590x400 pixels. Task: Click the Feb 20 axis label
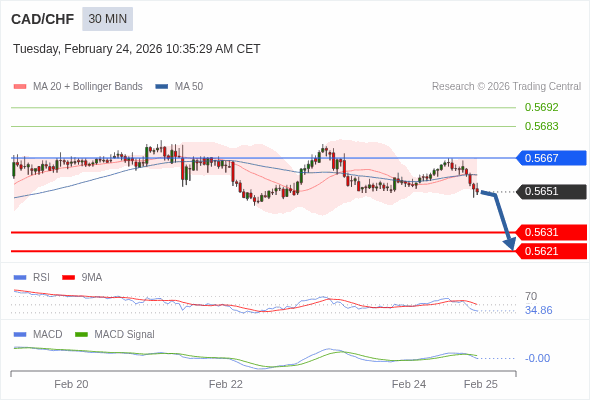pos(71,384)
